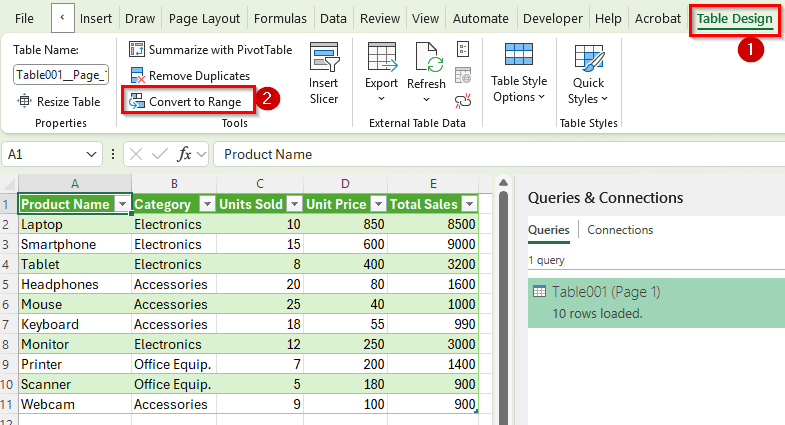The height and width of the screenshot is (425, 785).
Task: Select the Smartphone cell
Action: (75, 244)
